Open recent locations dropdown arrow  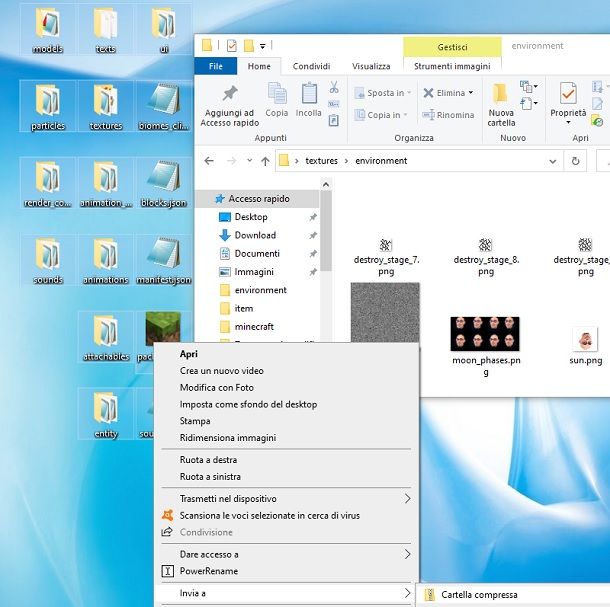pyautogui.click(x=249, y=160)
